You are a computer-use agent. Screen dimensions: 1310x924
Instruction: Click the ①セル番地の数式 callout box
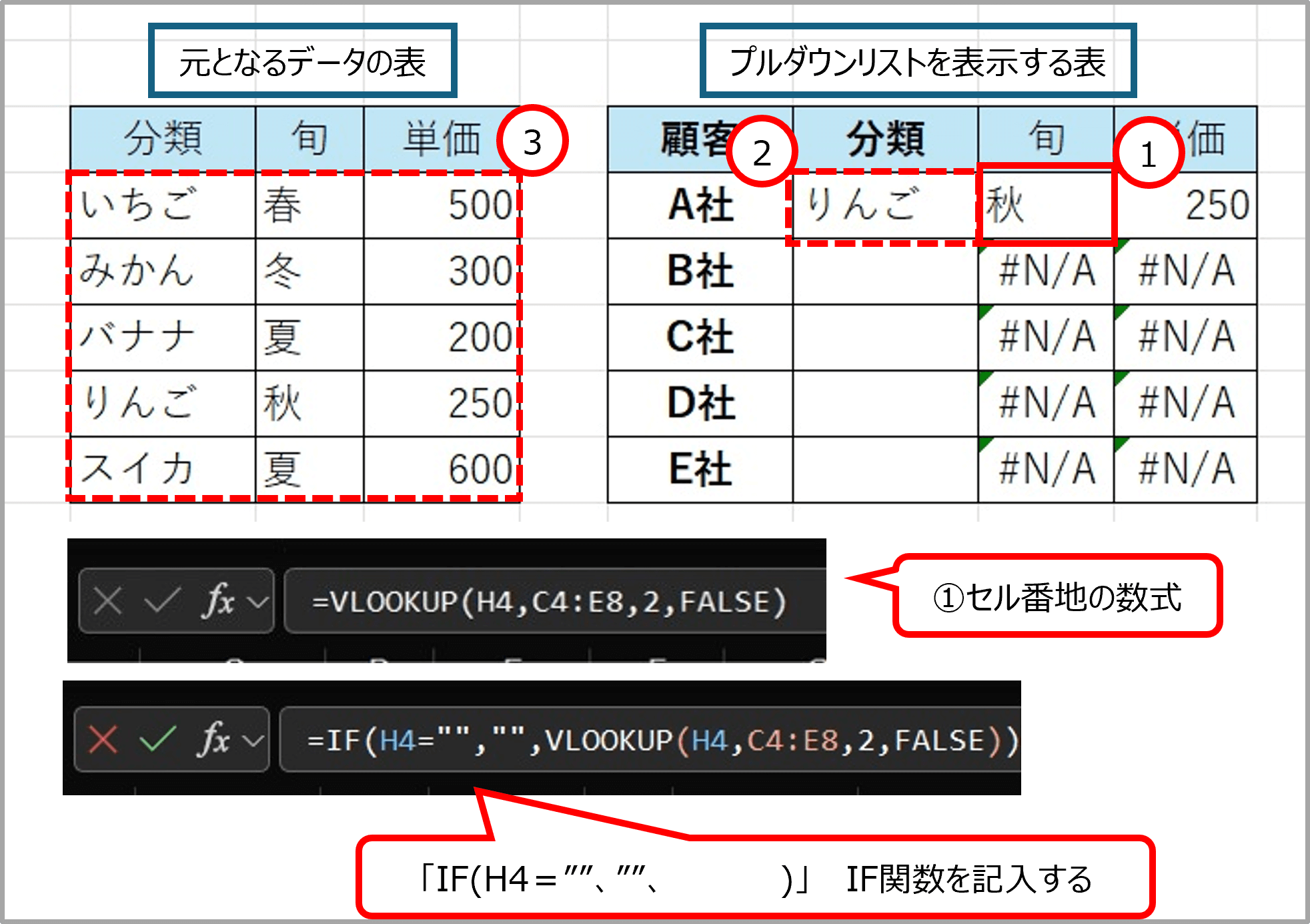(1057, 596)
